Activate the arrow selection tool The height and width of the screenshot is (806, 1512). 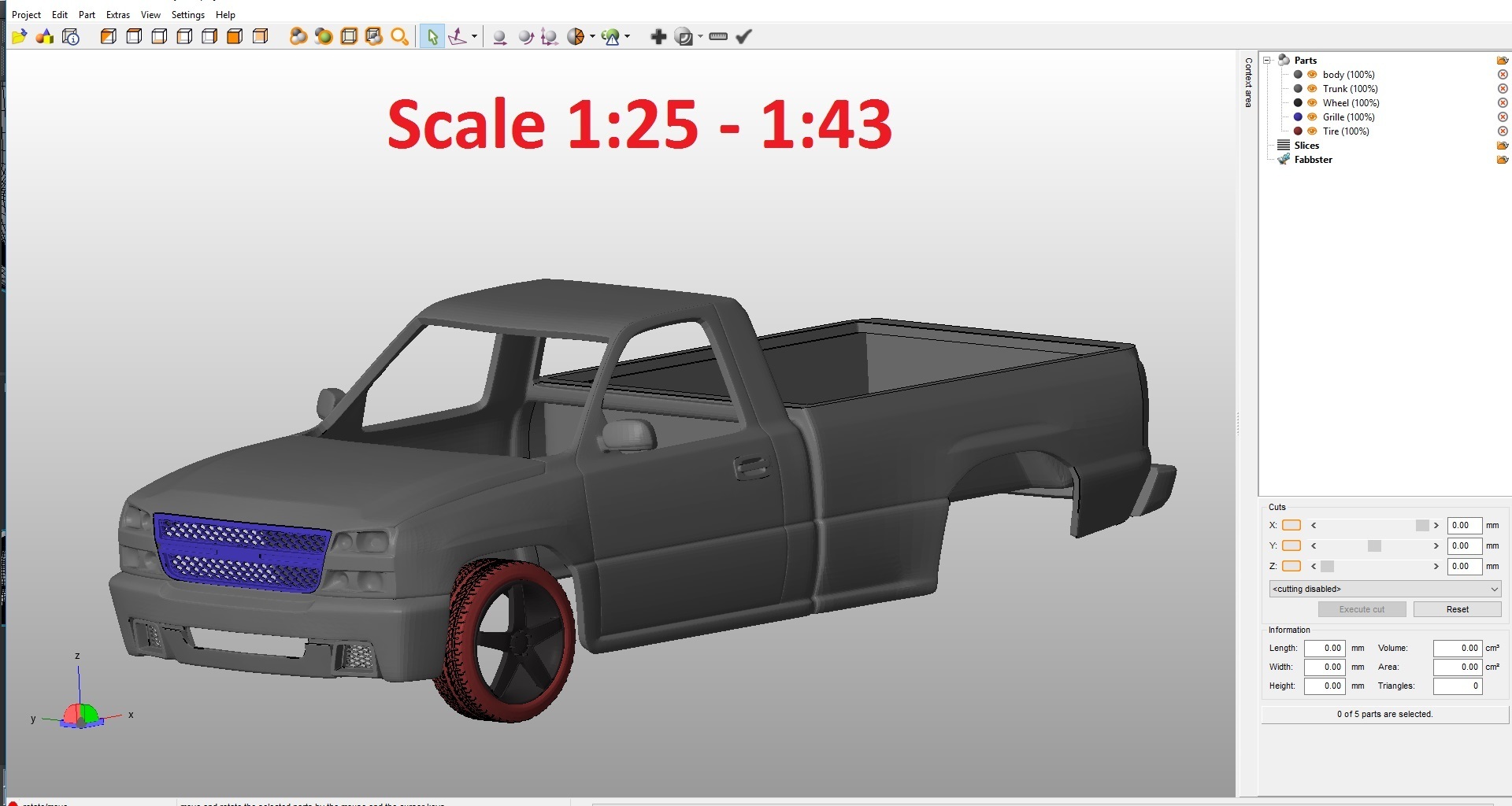pyautogui.click(x=432, y=36)
